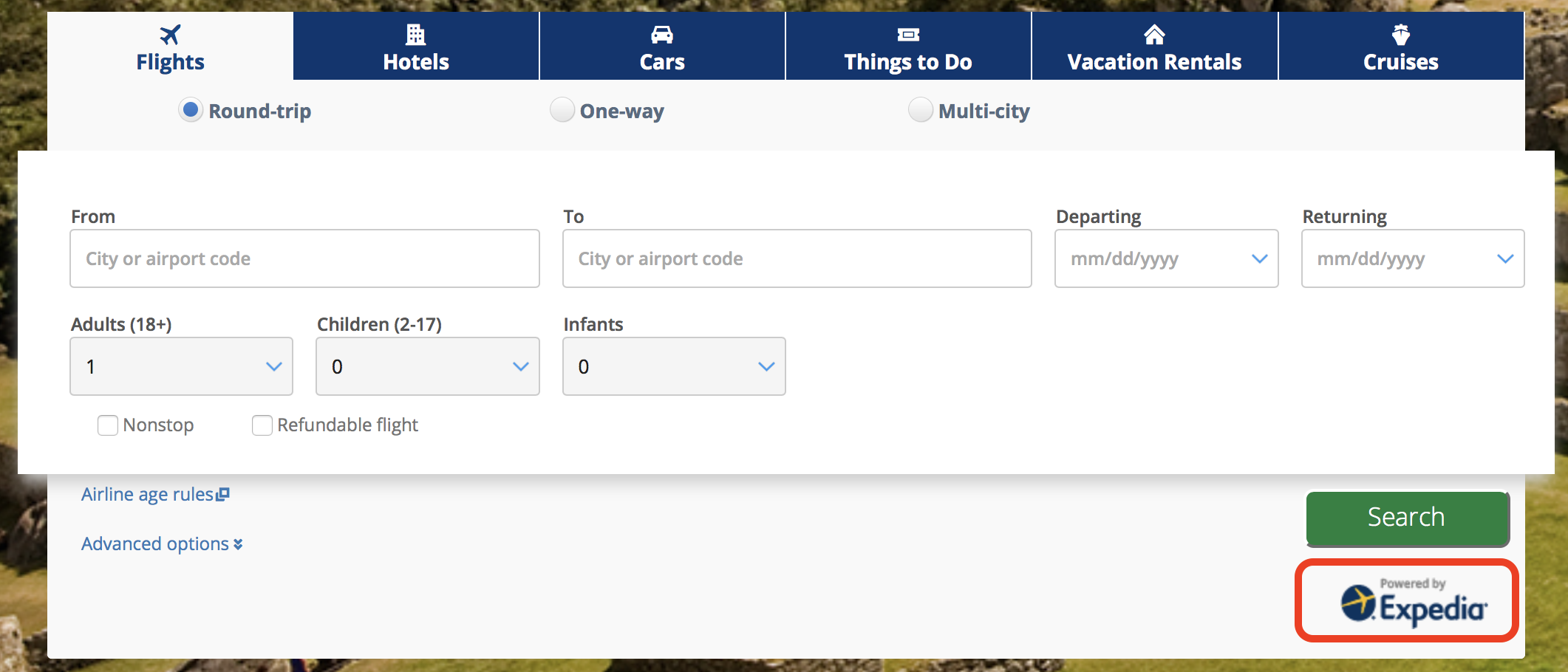Click the ticket icon for Things to Do

[908, 35]
